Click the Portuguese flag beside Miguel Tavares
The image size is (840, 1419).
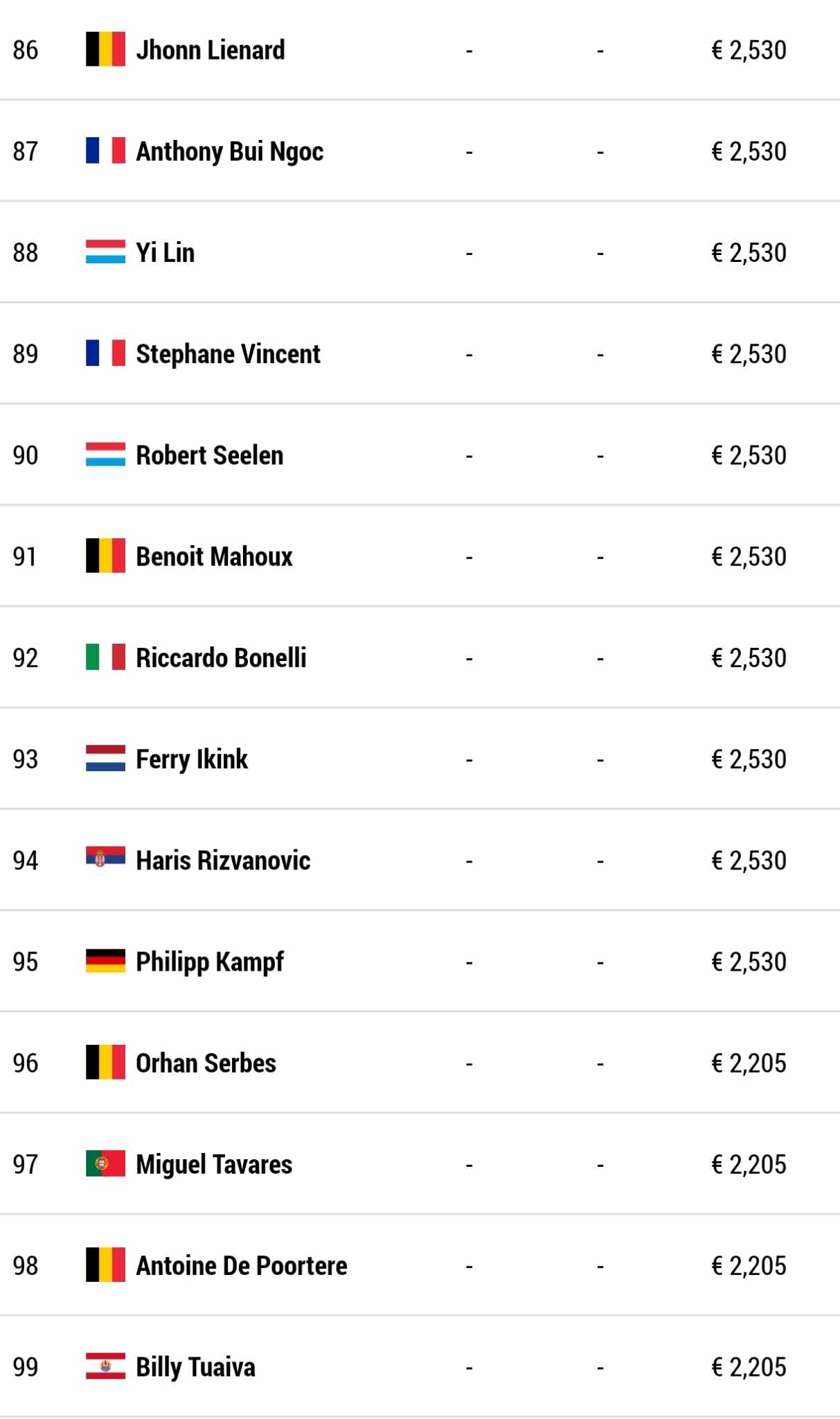[105, 1163]
